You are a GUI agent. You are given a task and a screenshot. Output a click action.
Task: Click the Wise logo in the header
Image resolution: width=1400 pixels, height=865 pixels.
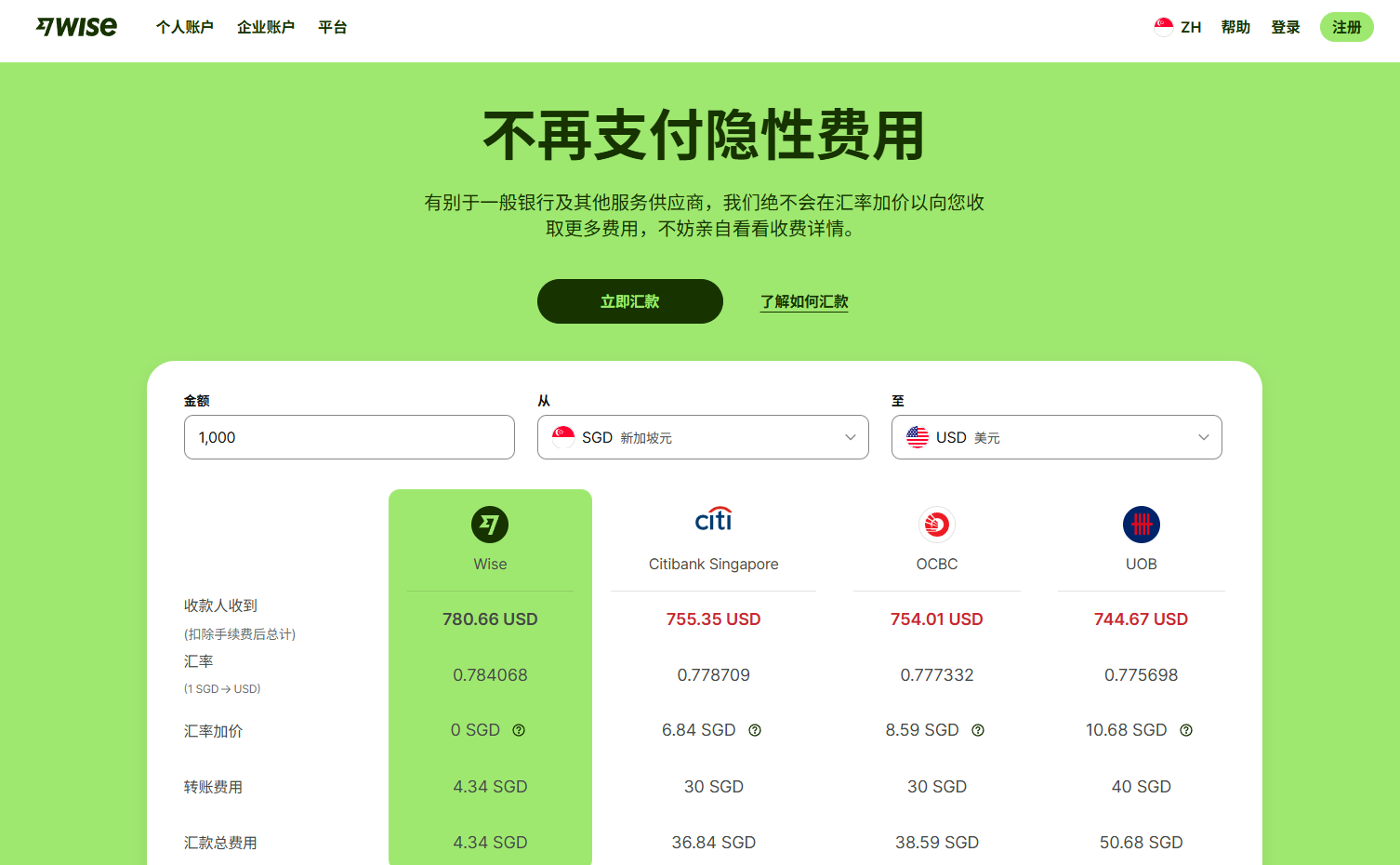point(77,27)
